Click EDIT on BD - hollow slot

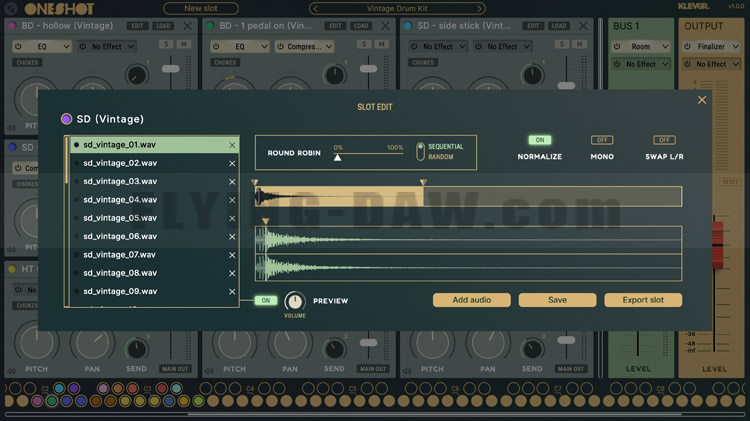click(137, 26)
